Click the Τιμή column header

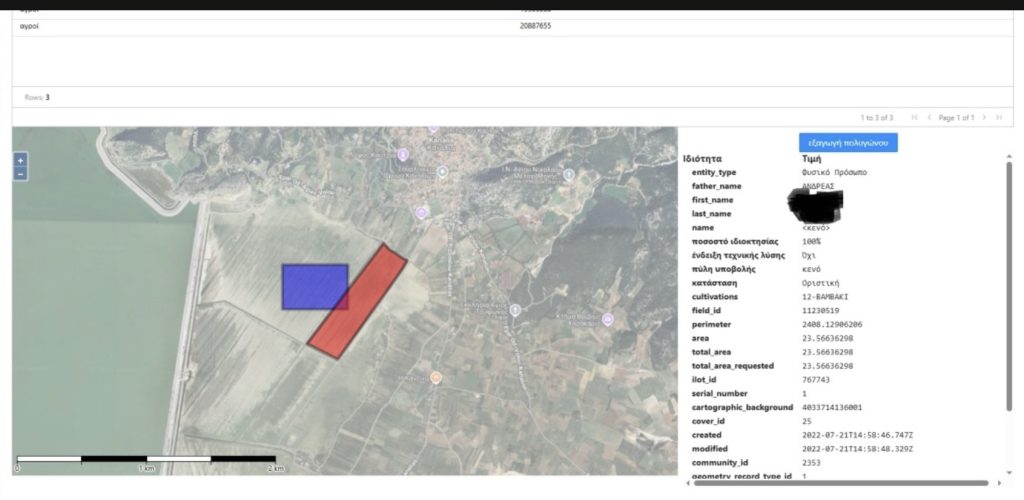pos(812,159)
